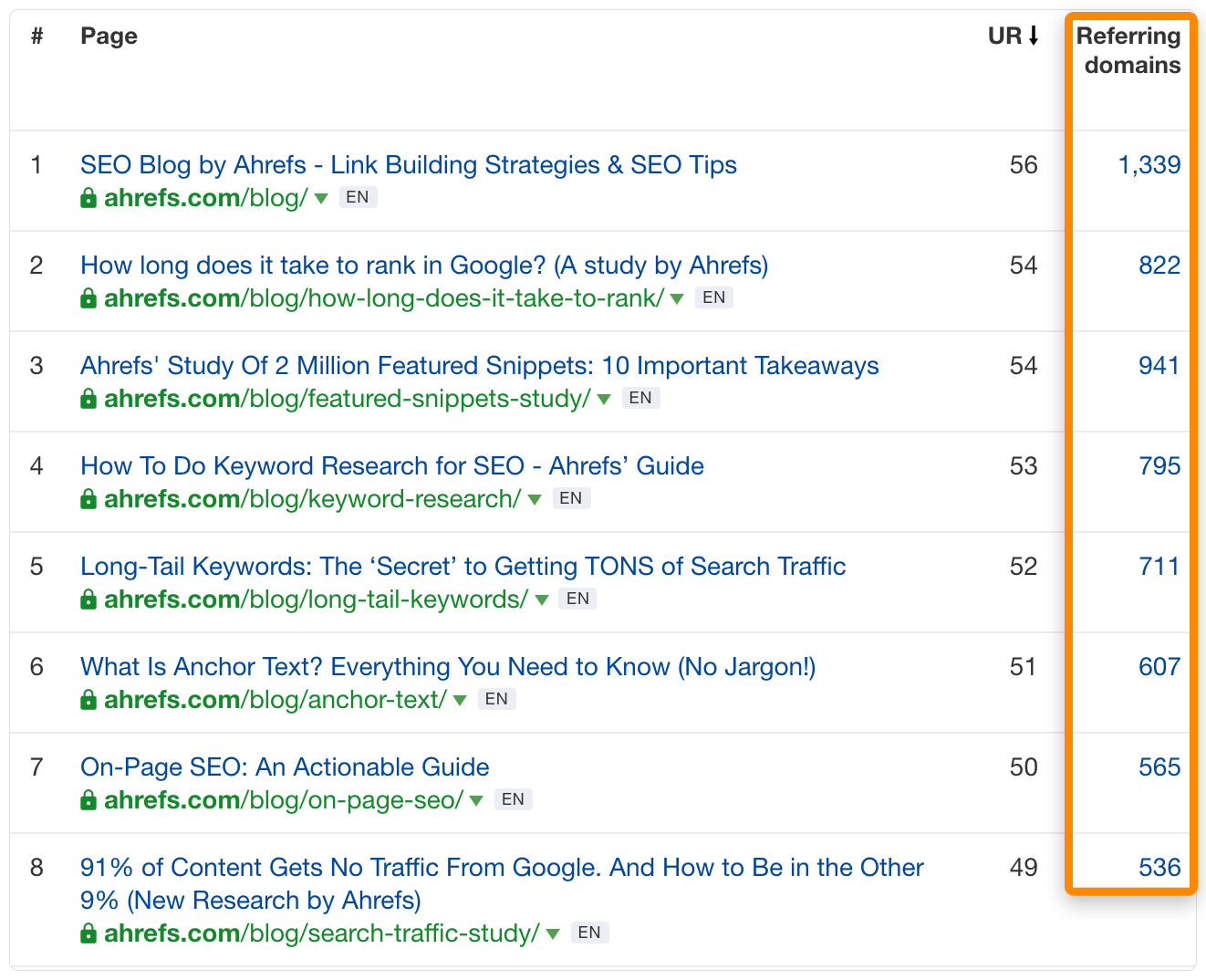Expand the long-tail-keywords URL dropdown arrow
This screenshot has width=1206, height=980.
click(x=542, y=599)
